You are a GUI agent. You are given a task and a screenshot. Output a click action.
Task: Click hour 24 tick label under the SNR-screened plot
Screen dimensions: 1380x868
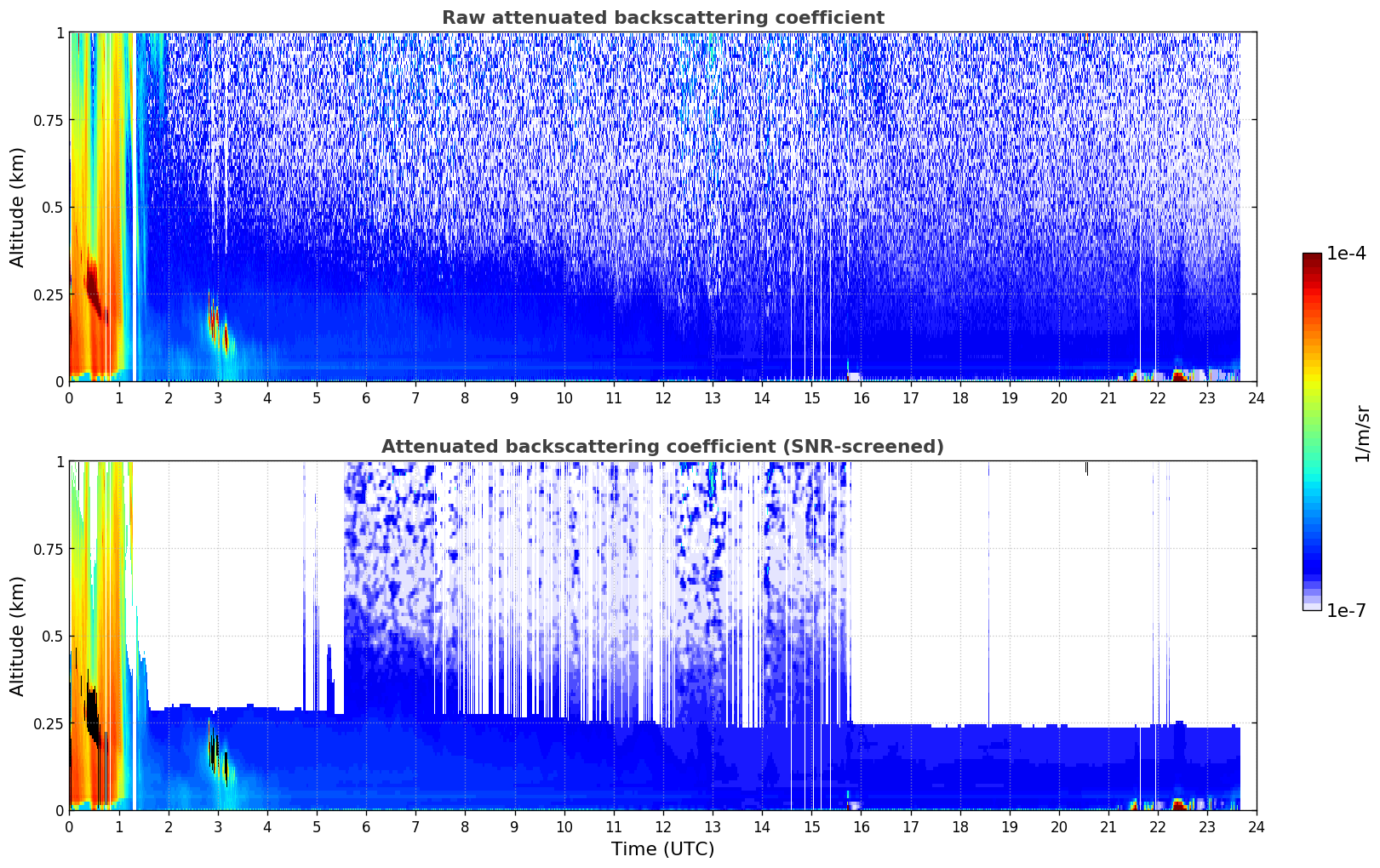pyautogui.click(x=1257, y=827)
